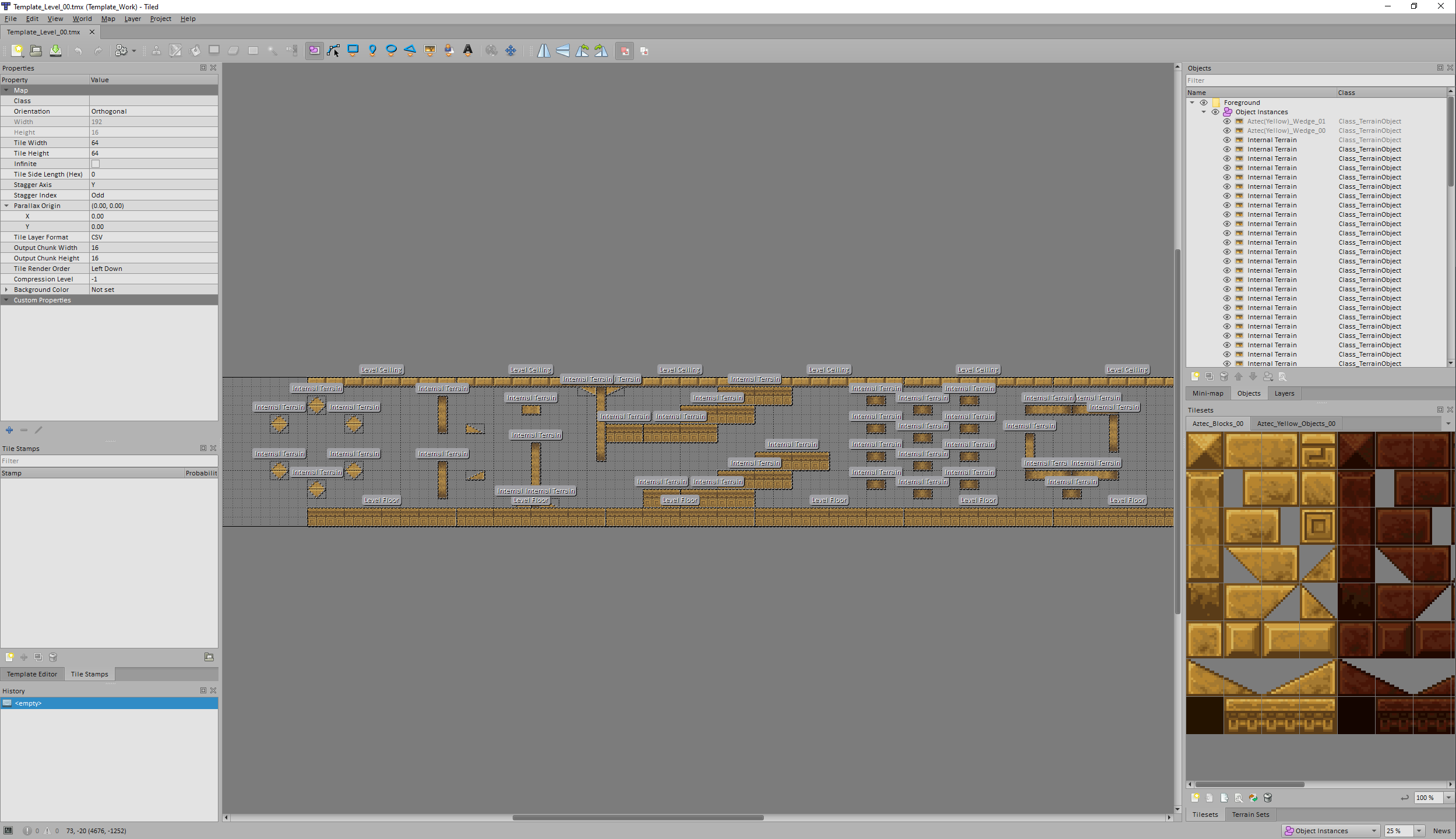Open the Terrain Sets tab

(1250, 815)
